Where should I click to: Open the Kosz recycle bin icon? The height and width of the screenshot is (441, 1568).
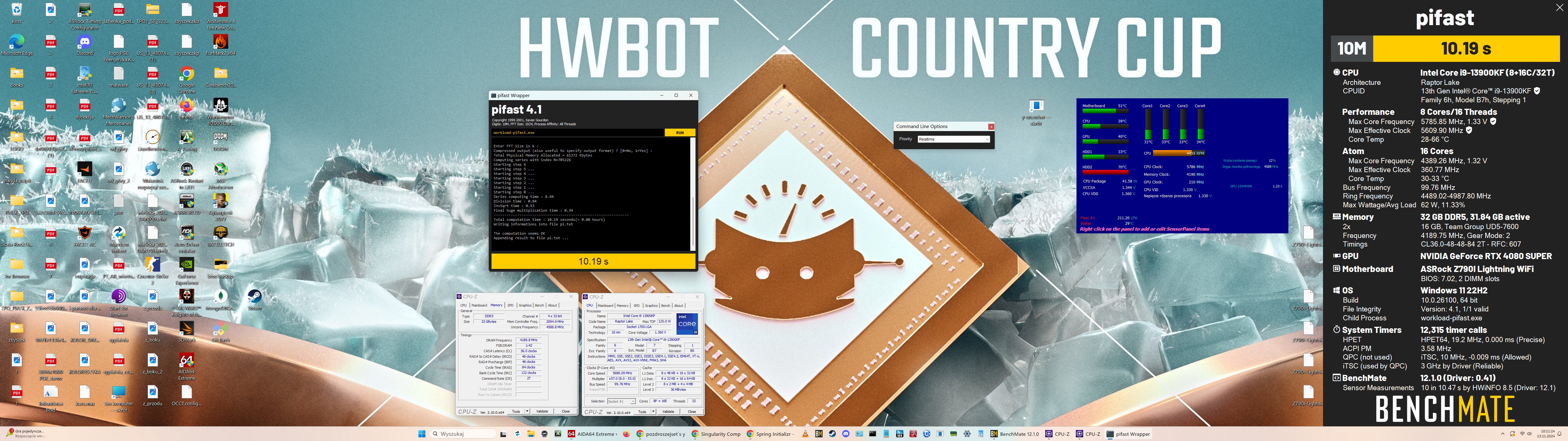[17, 13]
